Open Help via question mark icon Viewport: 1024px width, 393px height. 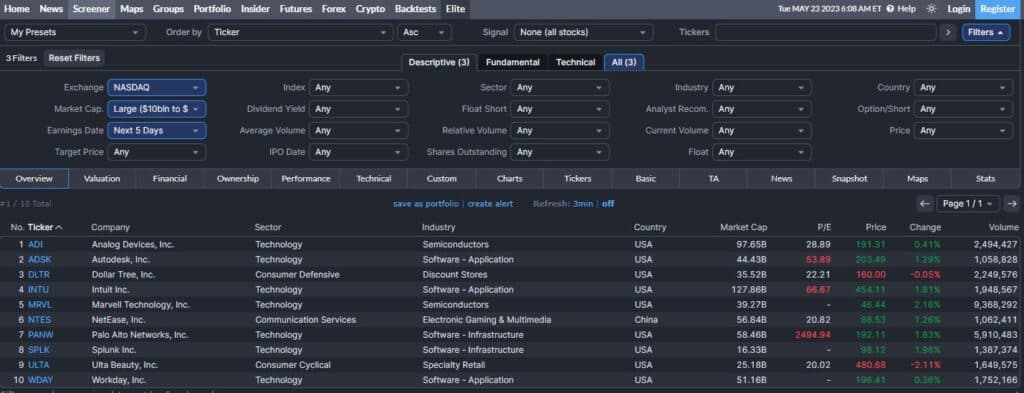(889, 9)
